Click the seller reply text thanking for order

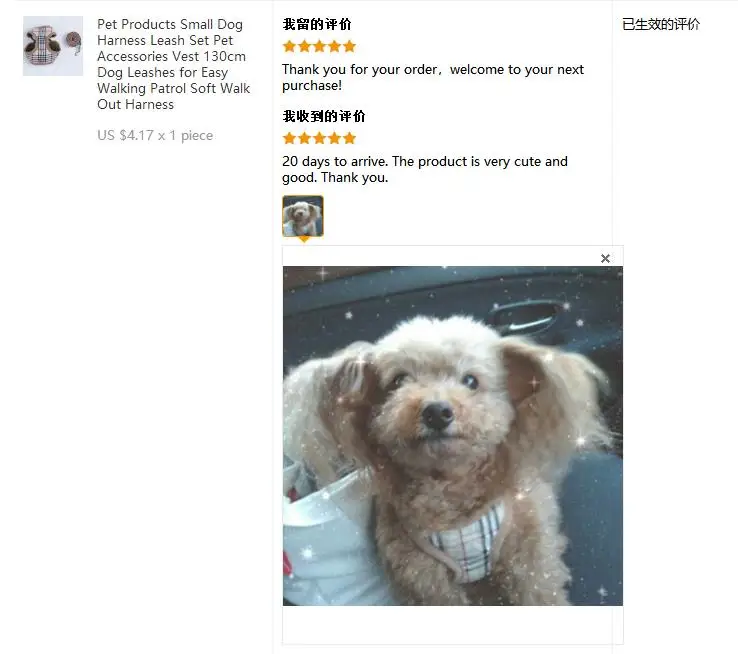click(433, 77)
